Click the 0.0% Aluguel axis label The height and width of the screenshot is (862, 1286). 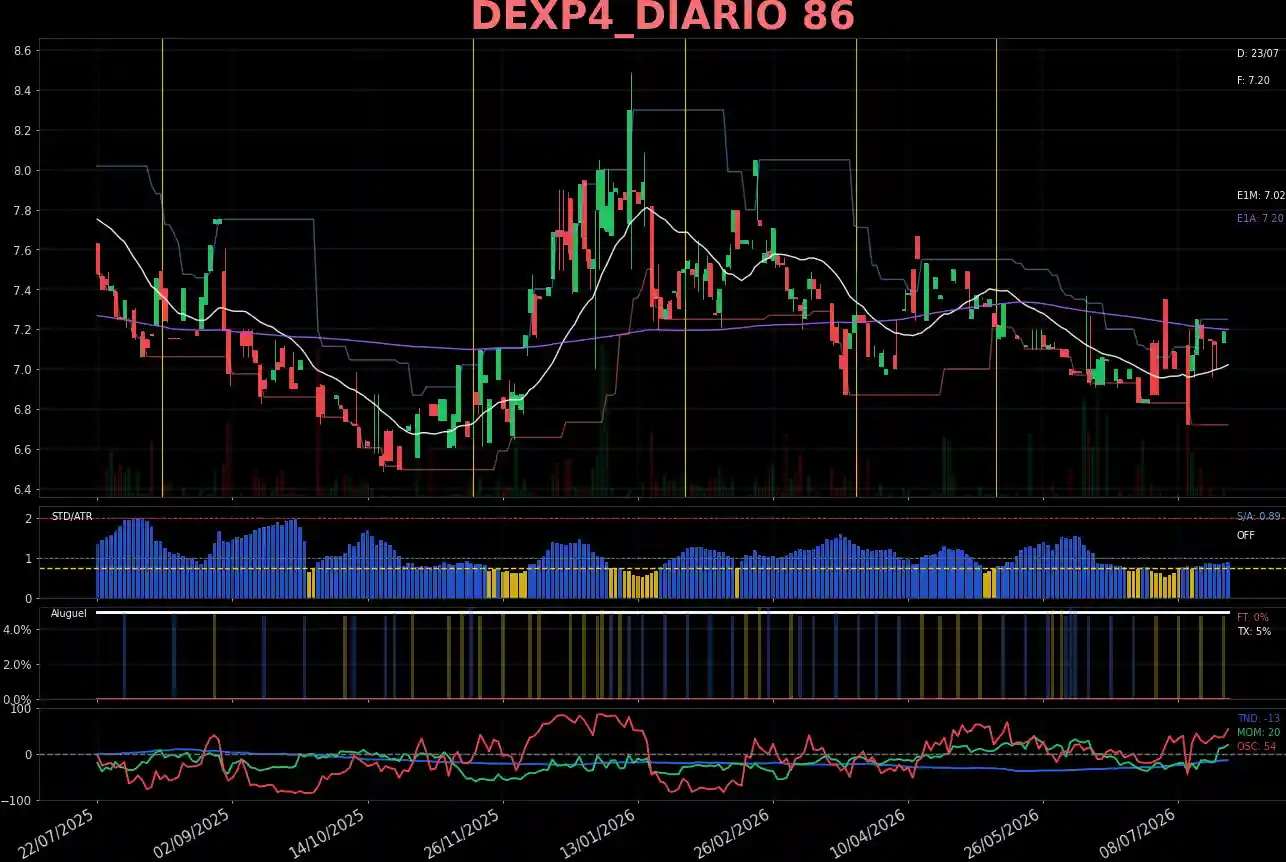[x=19, y=700]
